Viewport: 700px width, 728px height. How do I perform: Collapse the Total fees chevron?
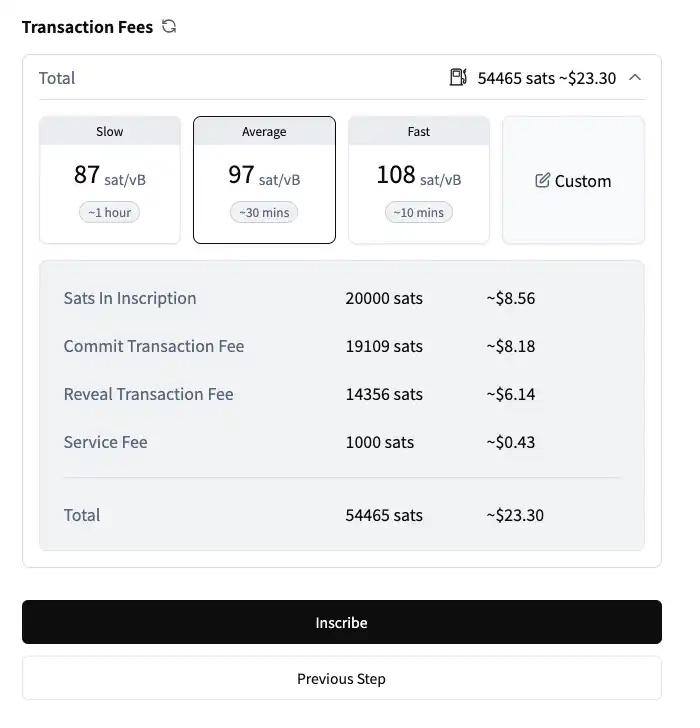point(635,77)
